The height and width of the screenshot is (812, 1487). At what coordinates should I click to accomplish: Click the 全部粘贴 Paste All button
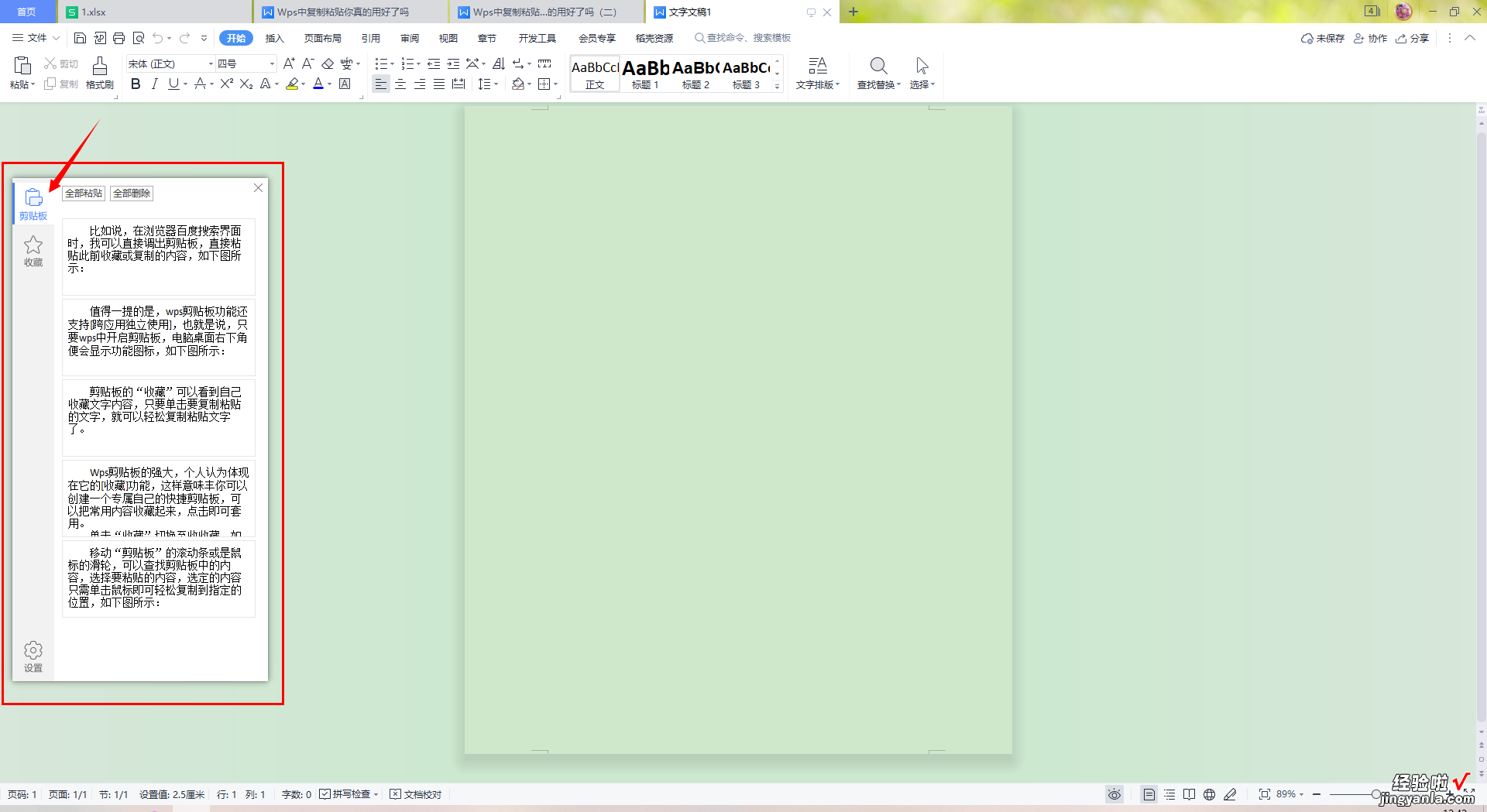pyautogui.click(x=84, y=194)
